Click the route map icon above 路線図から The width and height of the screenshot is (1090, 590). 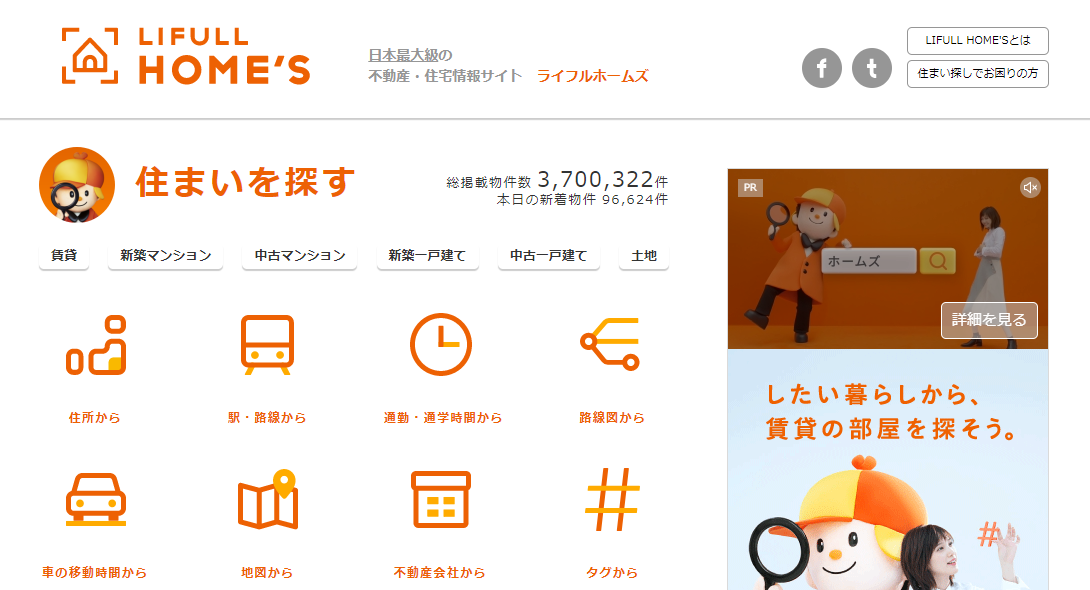tap(610, 344)
